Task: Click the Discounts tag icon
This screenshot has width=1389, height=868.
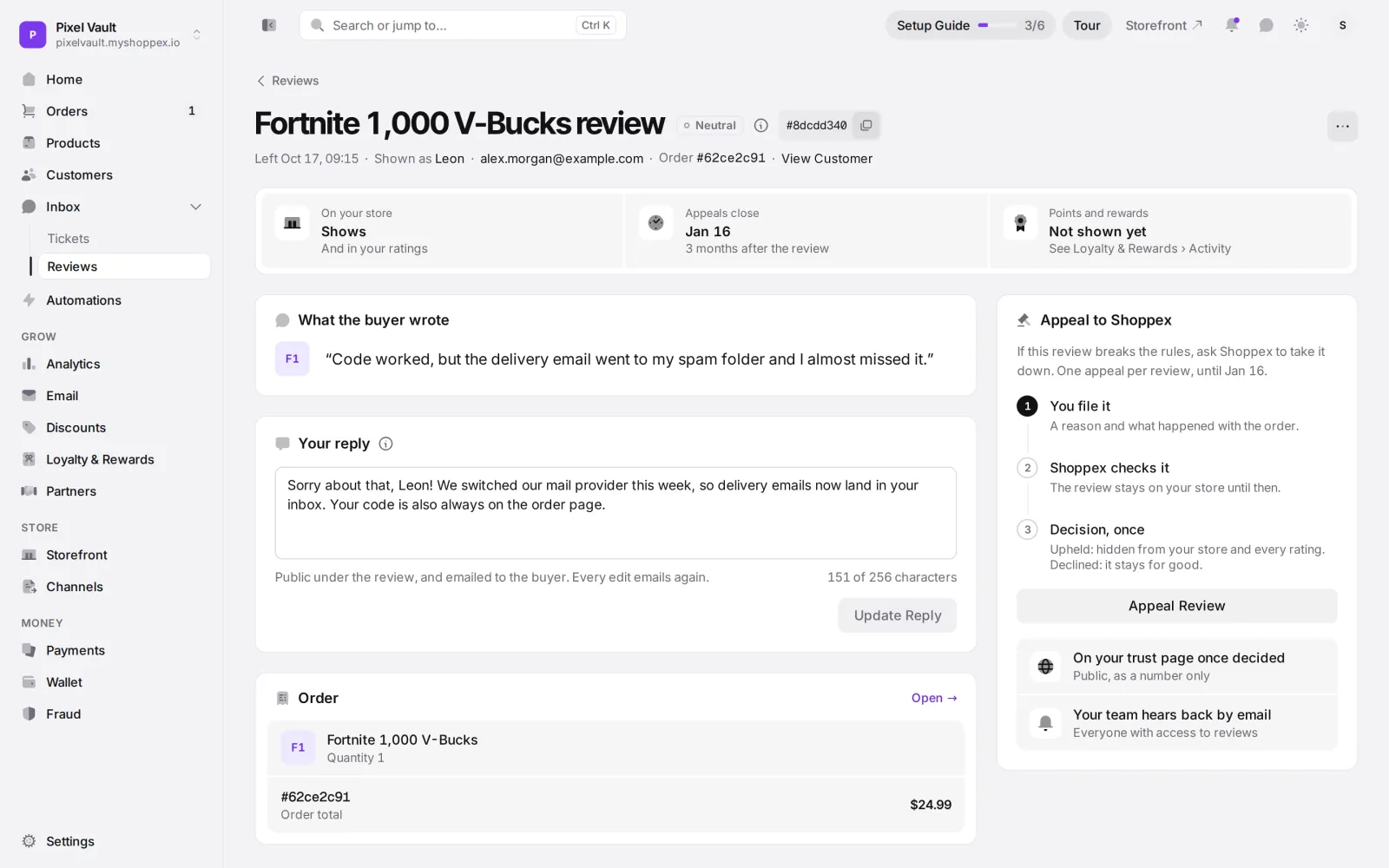Action: coord(29,427)
